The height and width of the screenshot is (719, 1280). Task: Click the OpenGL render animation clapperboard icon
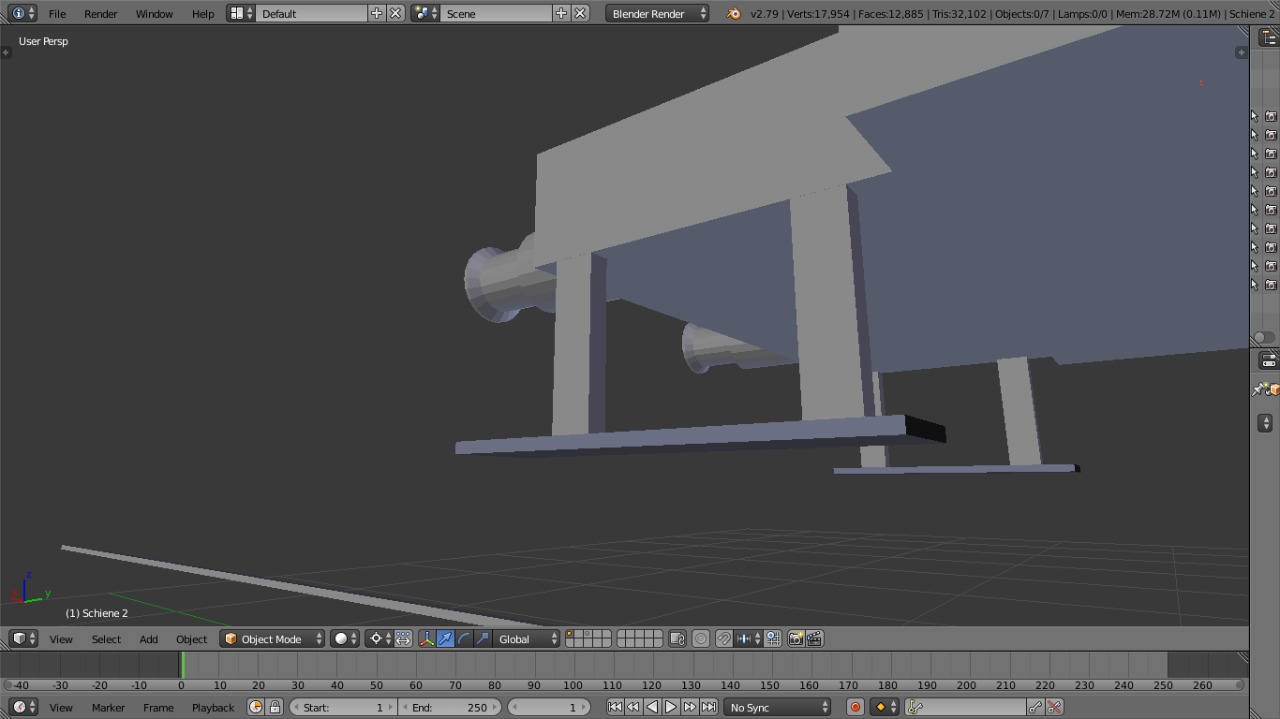point(815,639)
